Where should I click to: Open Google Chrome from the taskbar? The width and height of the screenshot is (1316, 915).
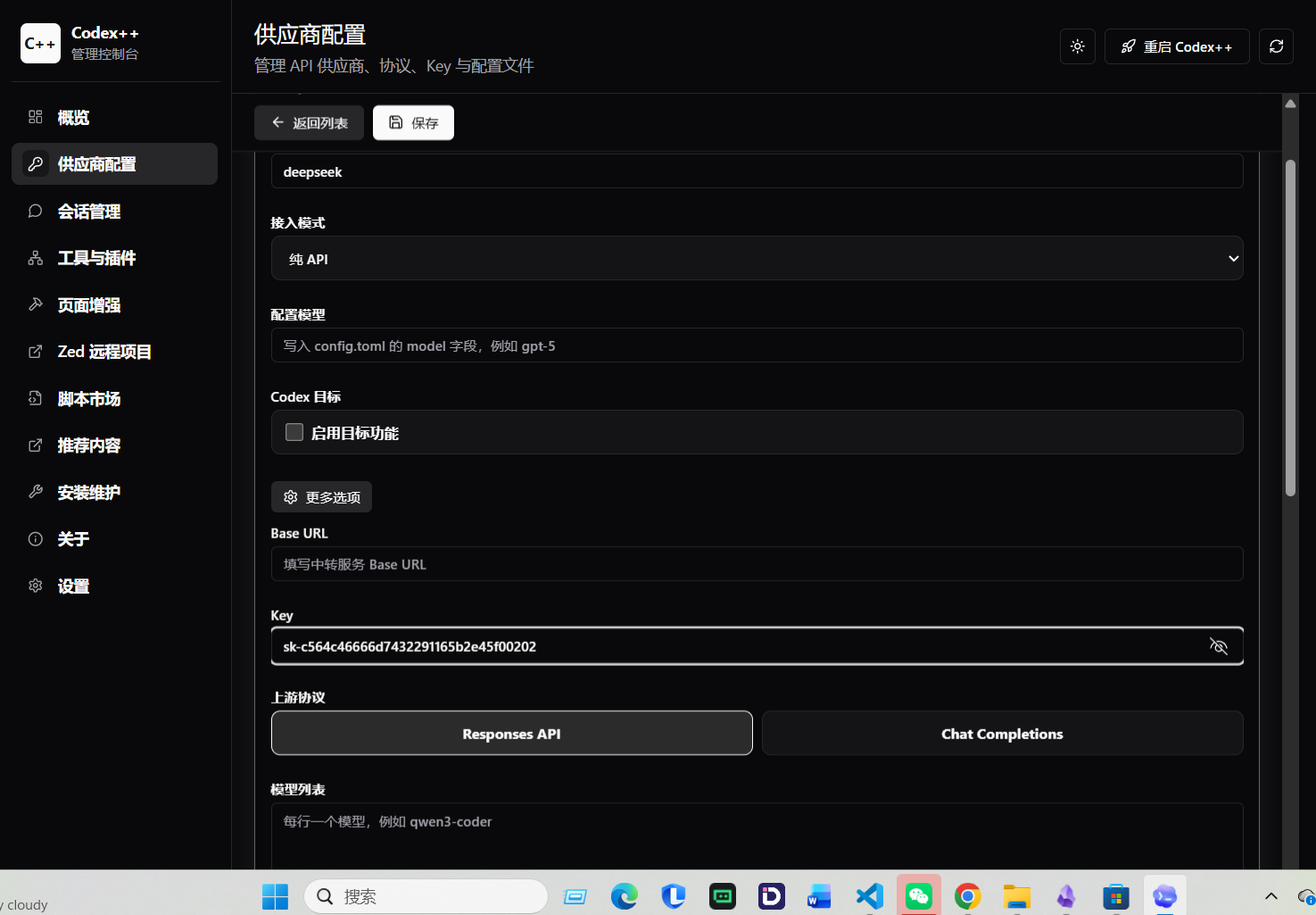click(x=968, y=896)
